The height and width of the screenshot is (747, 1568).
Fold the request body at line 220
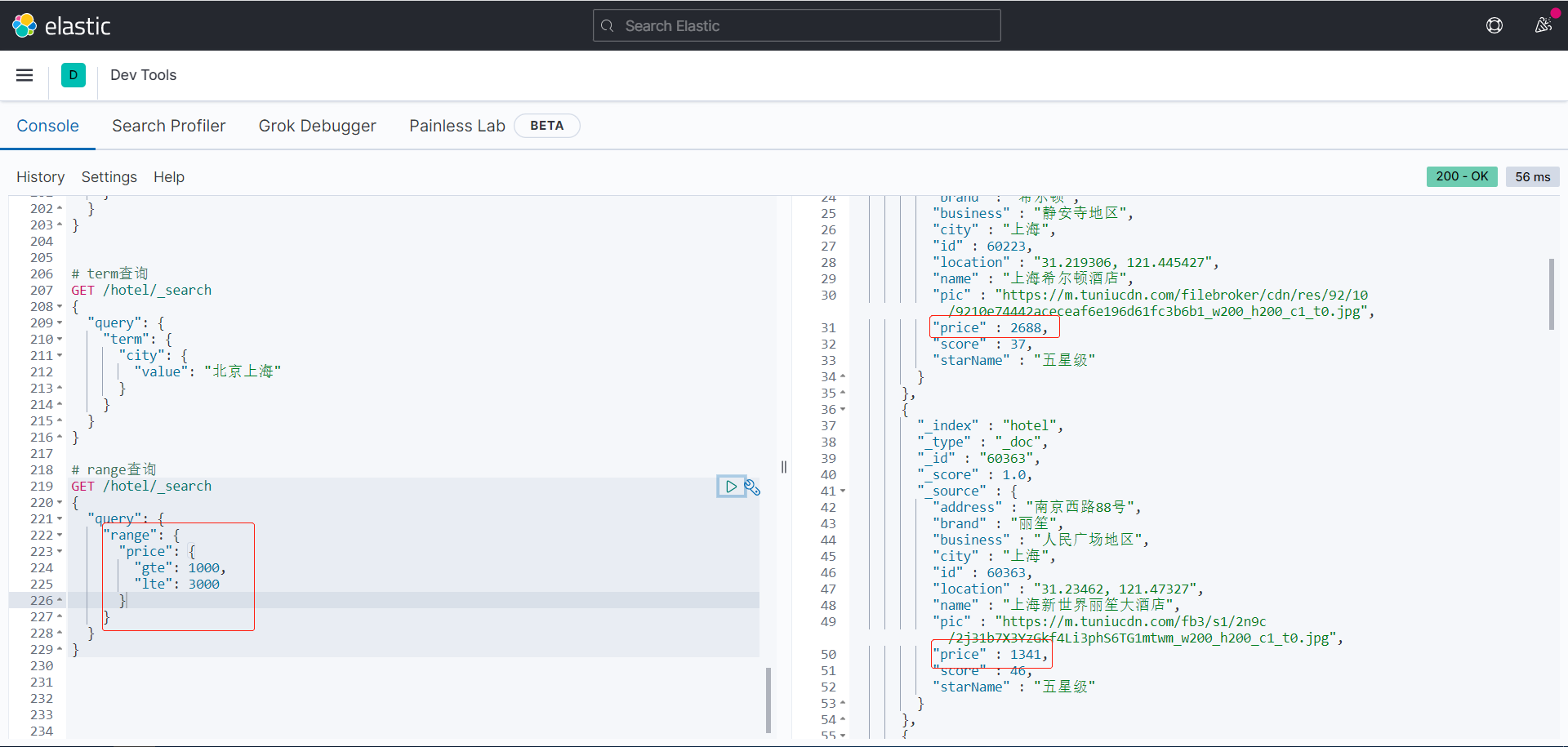point(60,503)
